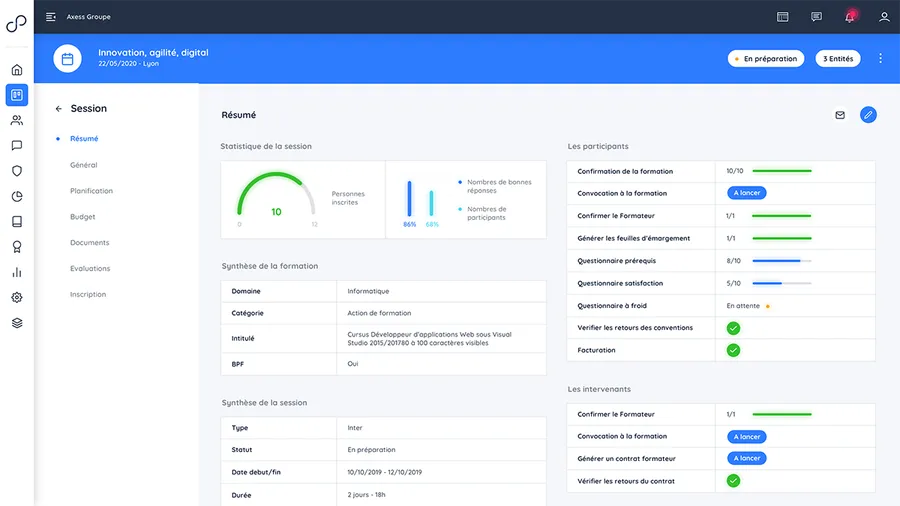Open the notifications bell
Image resolution: width=900 pixels, height=506 pixels.
click(850, 17)
